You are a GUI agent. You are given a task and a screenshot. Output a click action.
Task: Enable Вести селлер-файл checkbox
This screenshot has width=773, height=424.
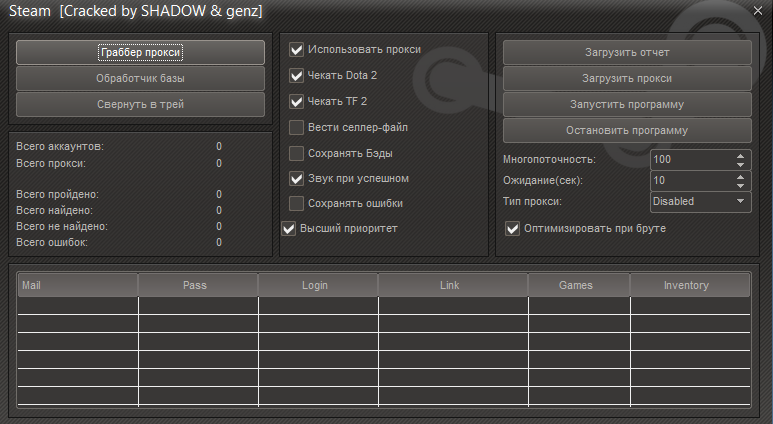(296, 127)
